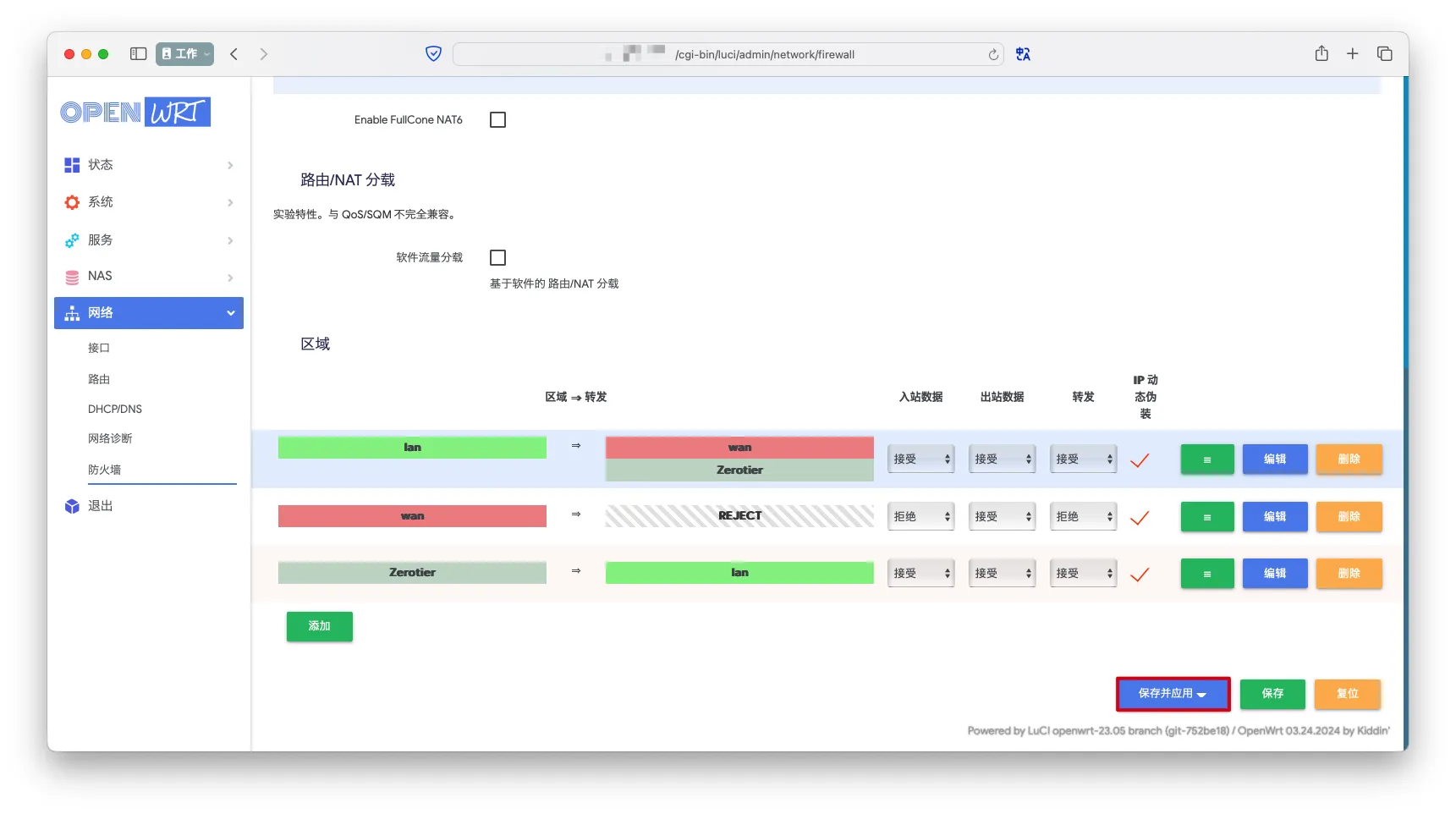
Task: Enable FullCone NAT6 checkbox
Action: (497, 120)
